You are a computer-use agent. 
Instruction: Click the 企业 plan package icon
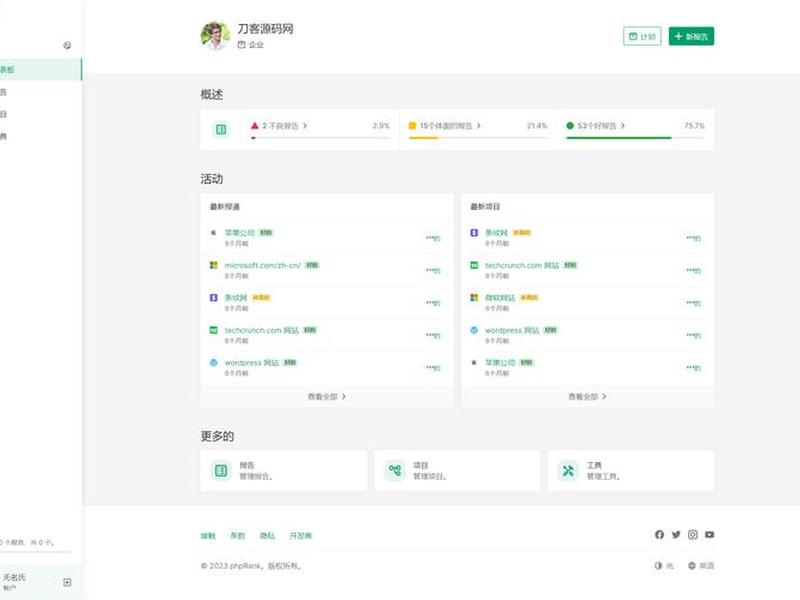click(x=241, y=45)
